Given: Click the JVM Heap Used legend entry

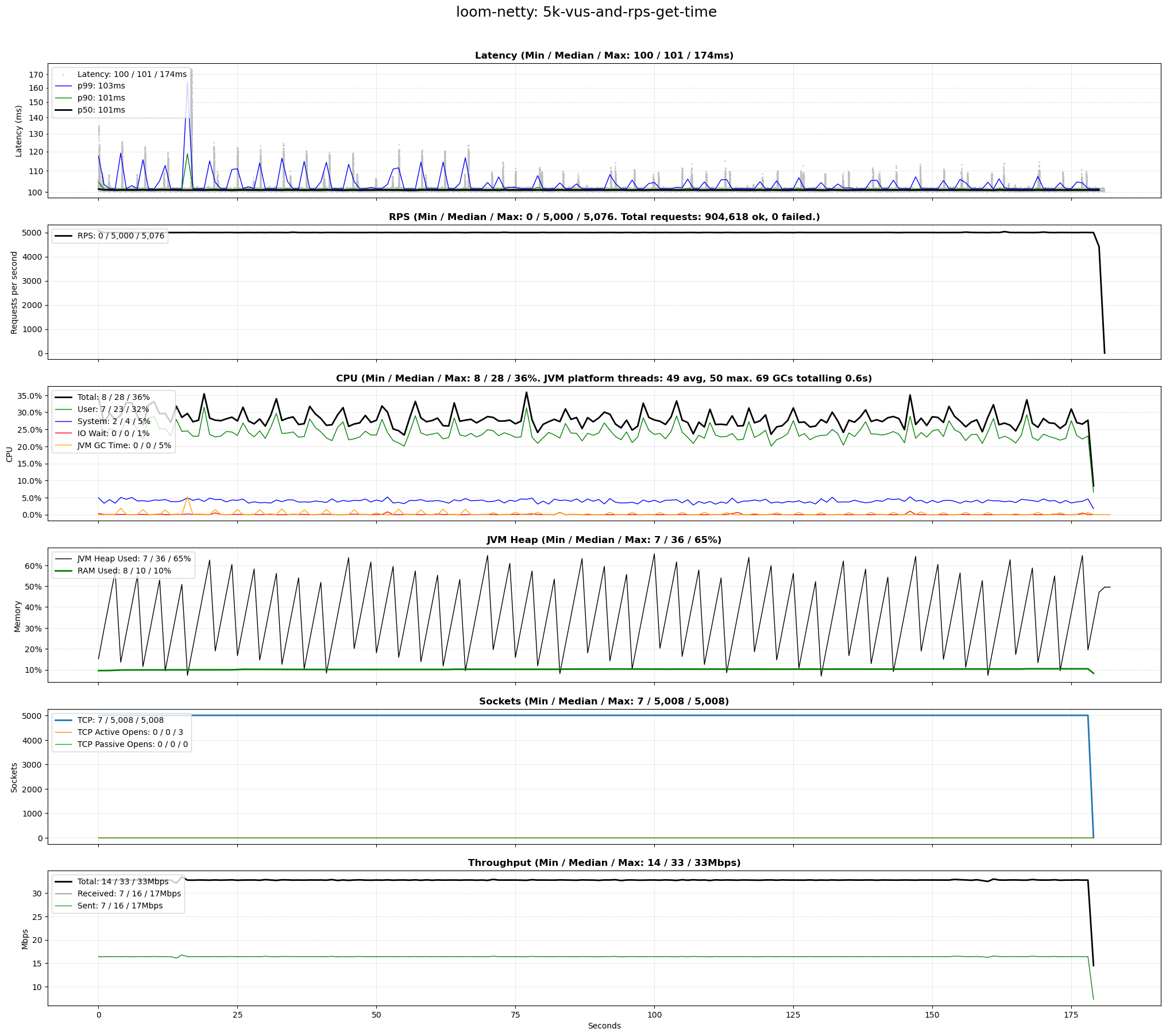Looking at the screenshot, I should (134, 559).
